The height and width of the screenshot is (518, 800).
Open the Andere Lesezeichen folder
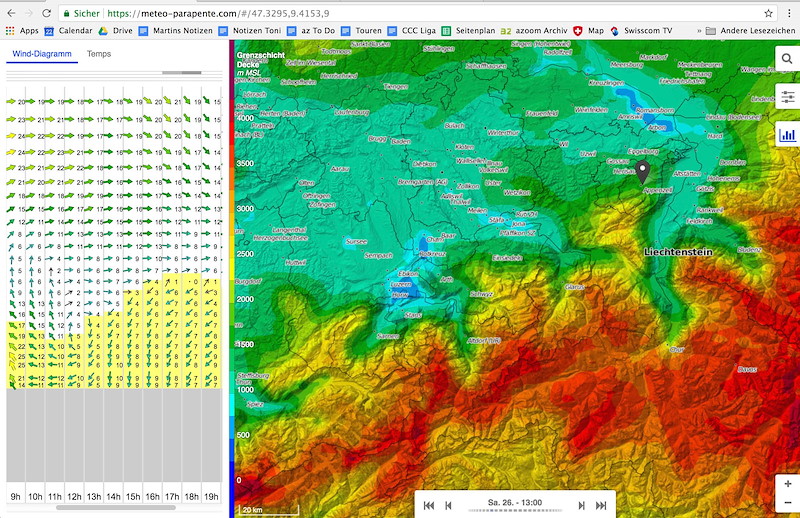pyautogui.click(x=750, y=31)
